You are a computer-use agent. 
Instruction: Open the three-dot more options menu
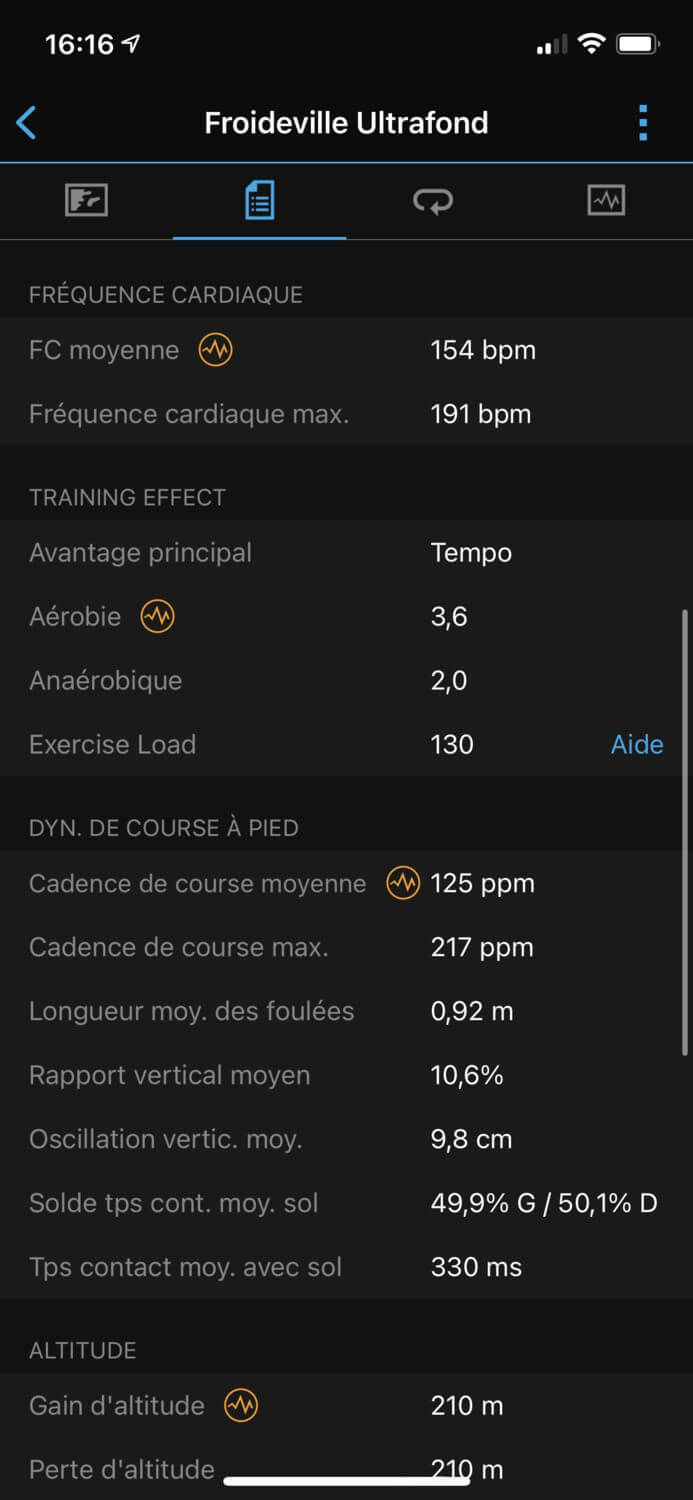click(x=643, y=123)
